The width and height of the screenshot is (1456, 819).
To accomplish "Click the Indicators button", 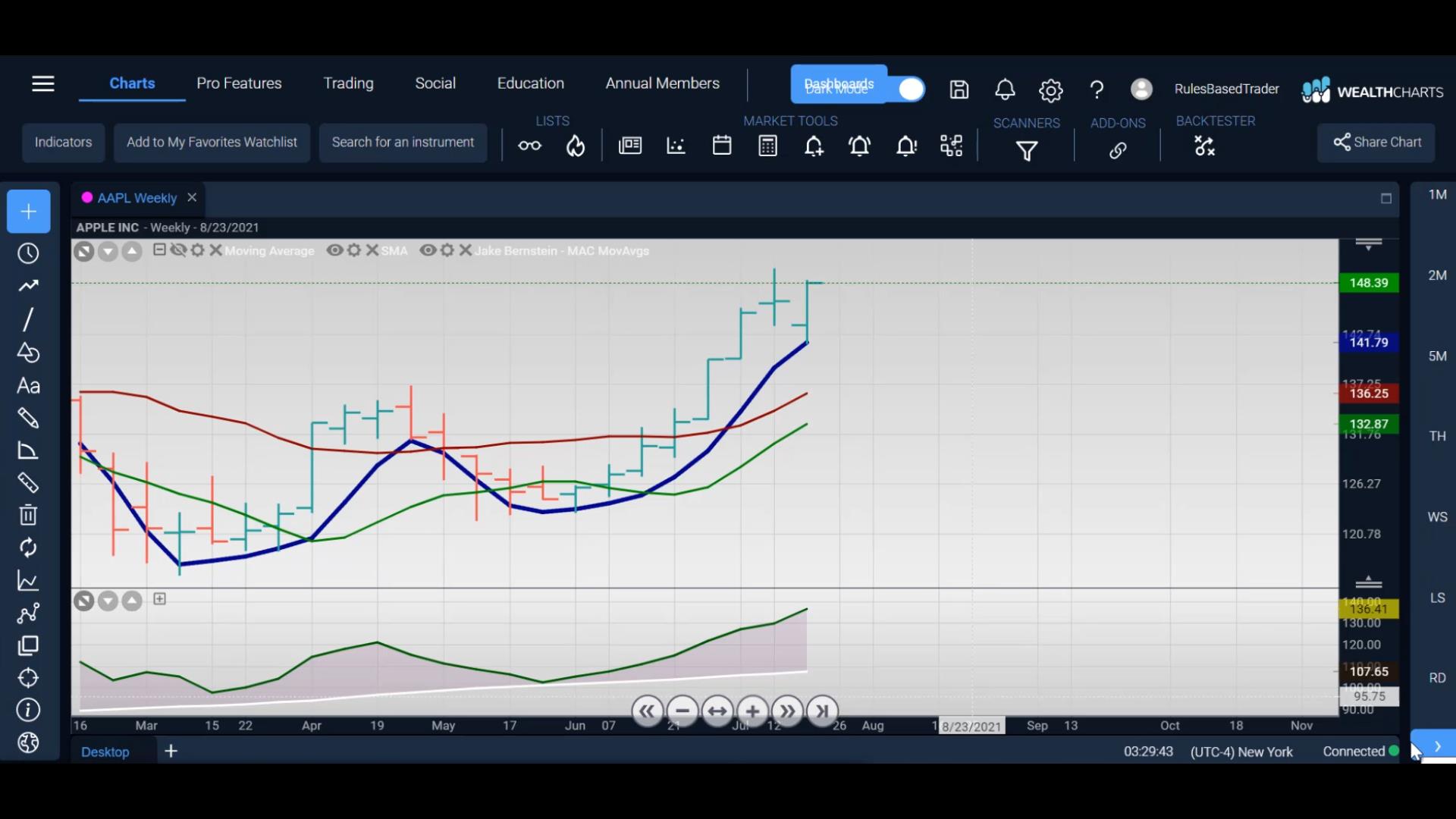I will coord(63,143).
